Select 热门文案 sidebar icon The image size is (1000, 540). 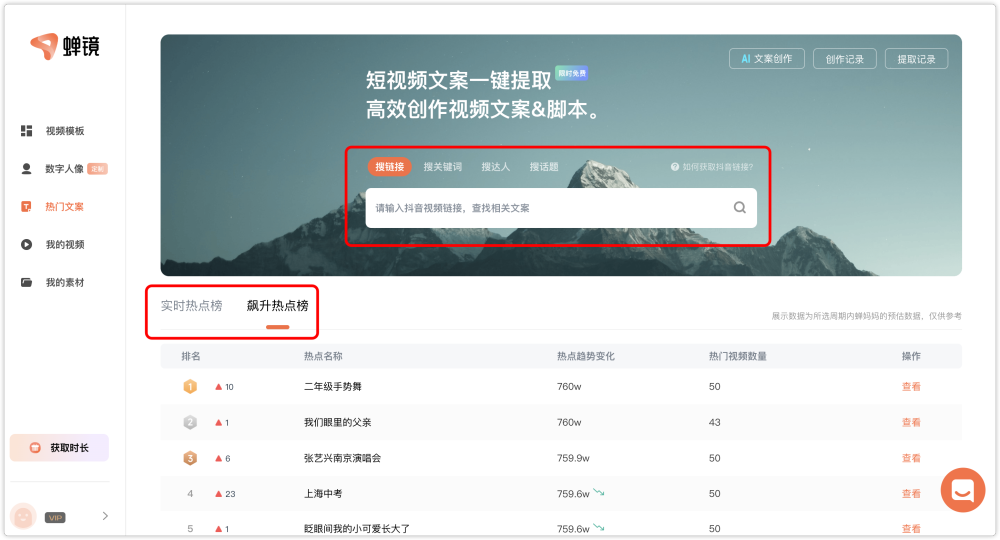(27, 207)
